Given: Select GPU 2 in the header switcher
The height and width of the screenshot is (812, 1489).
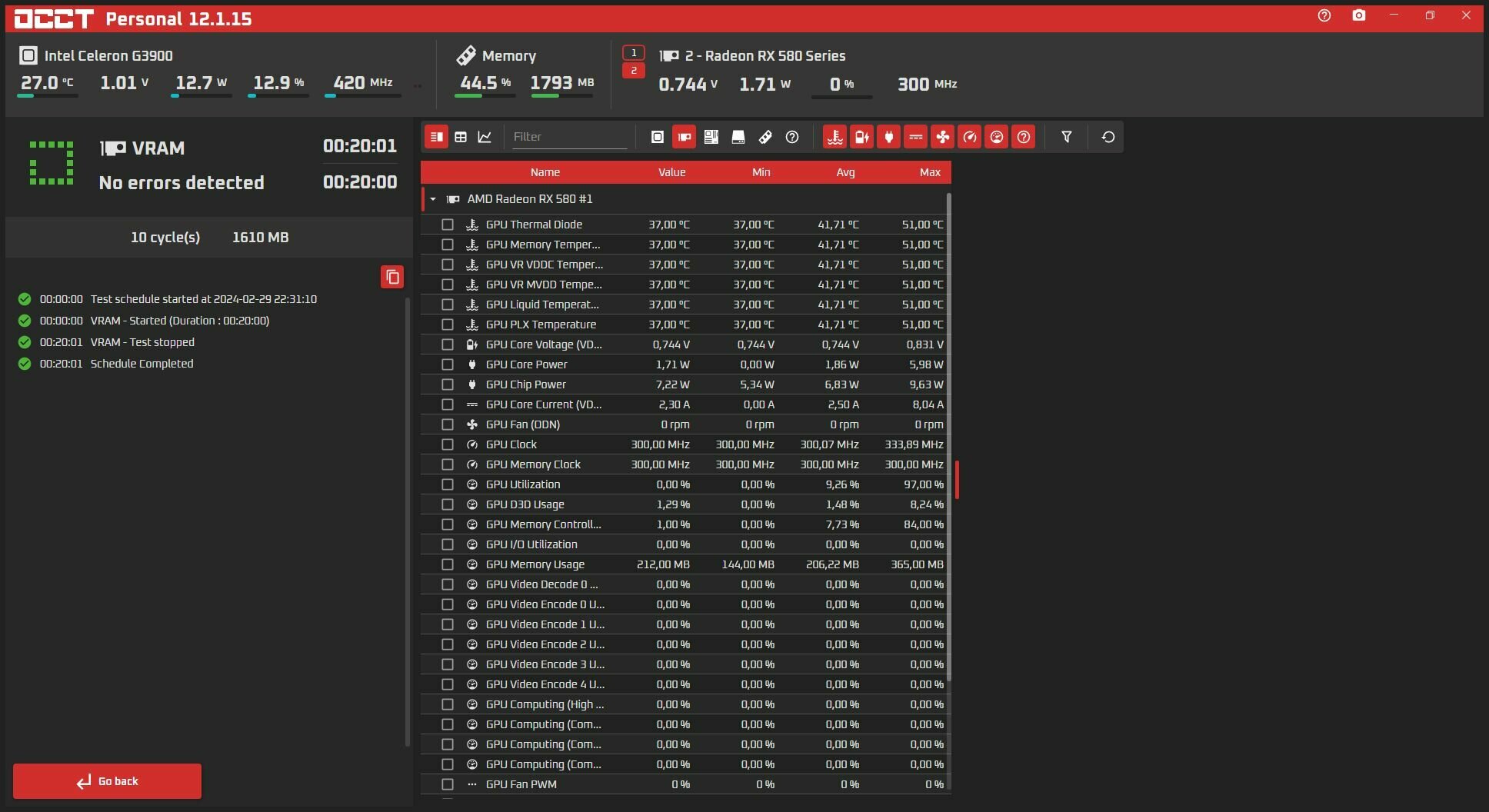Looking at the screenshot, I should pyautogui.click(x=634, y=71).
